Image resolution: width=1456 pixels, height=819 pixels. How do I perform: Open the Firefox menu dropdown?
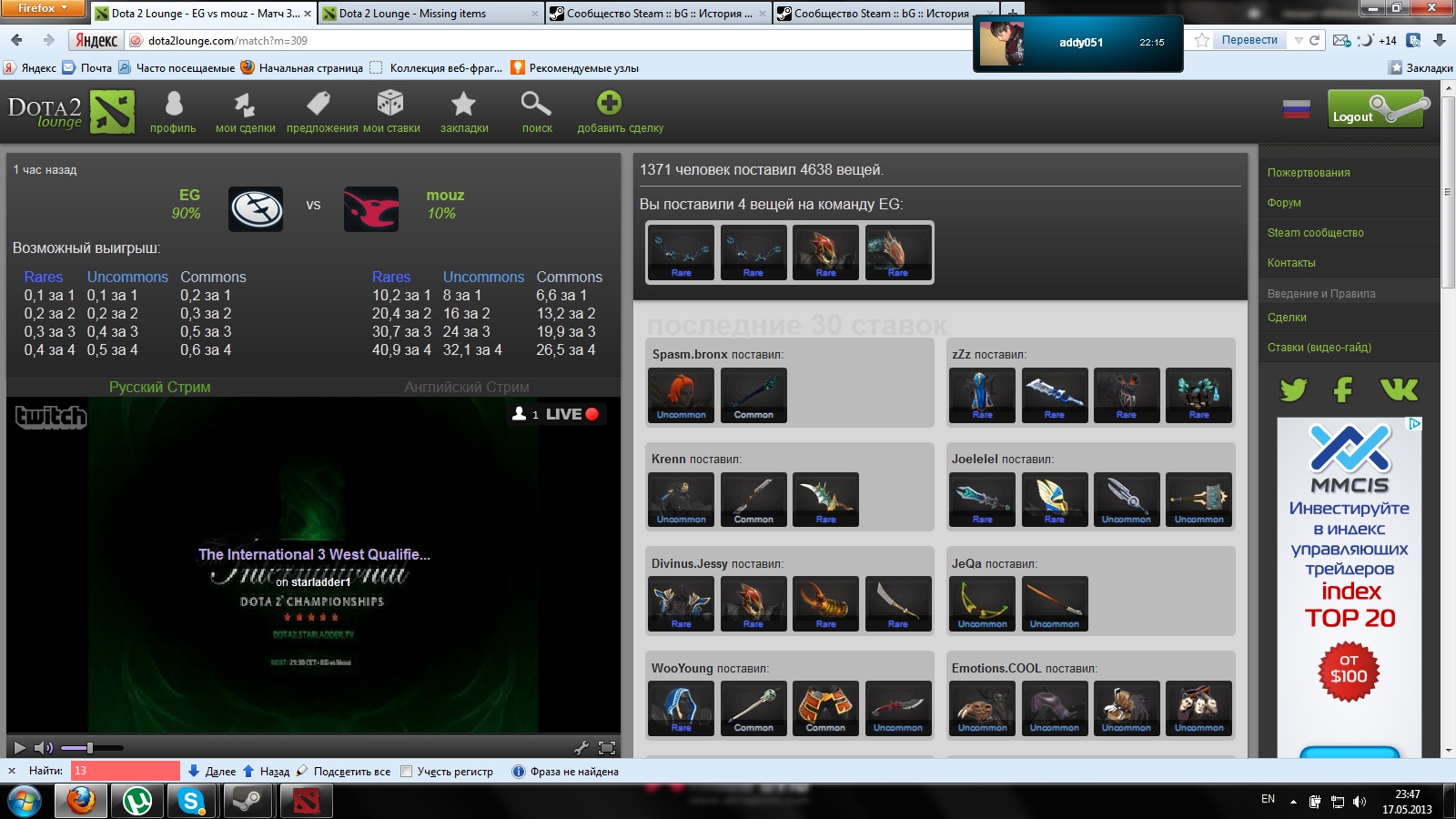tap(43, 8)
